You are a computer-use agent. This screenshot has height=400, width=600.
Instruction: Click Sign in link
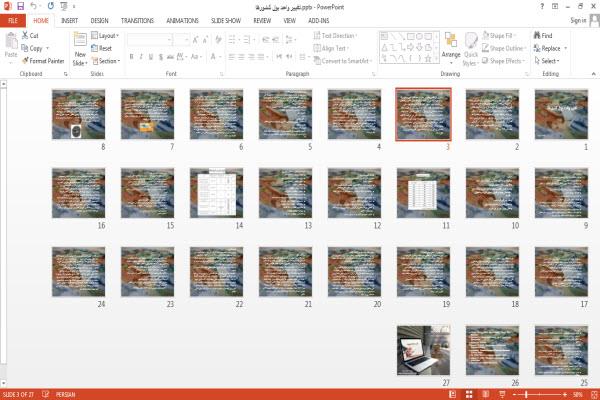pyautogui.click(x=578, y=20)
